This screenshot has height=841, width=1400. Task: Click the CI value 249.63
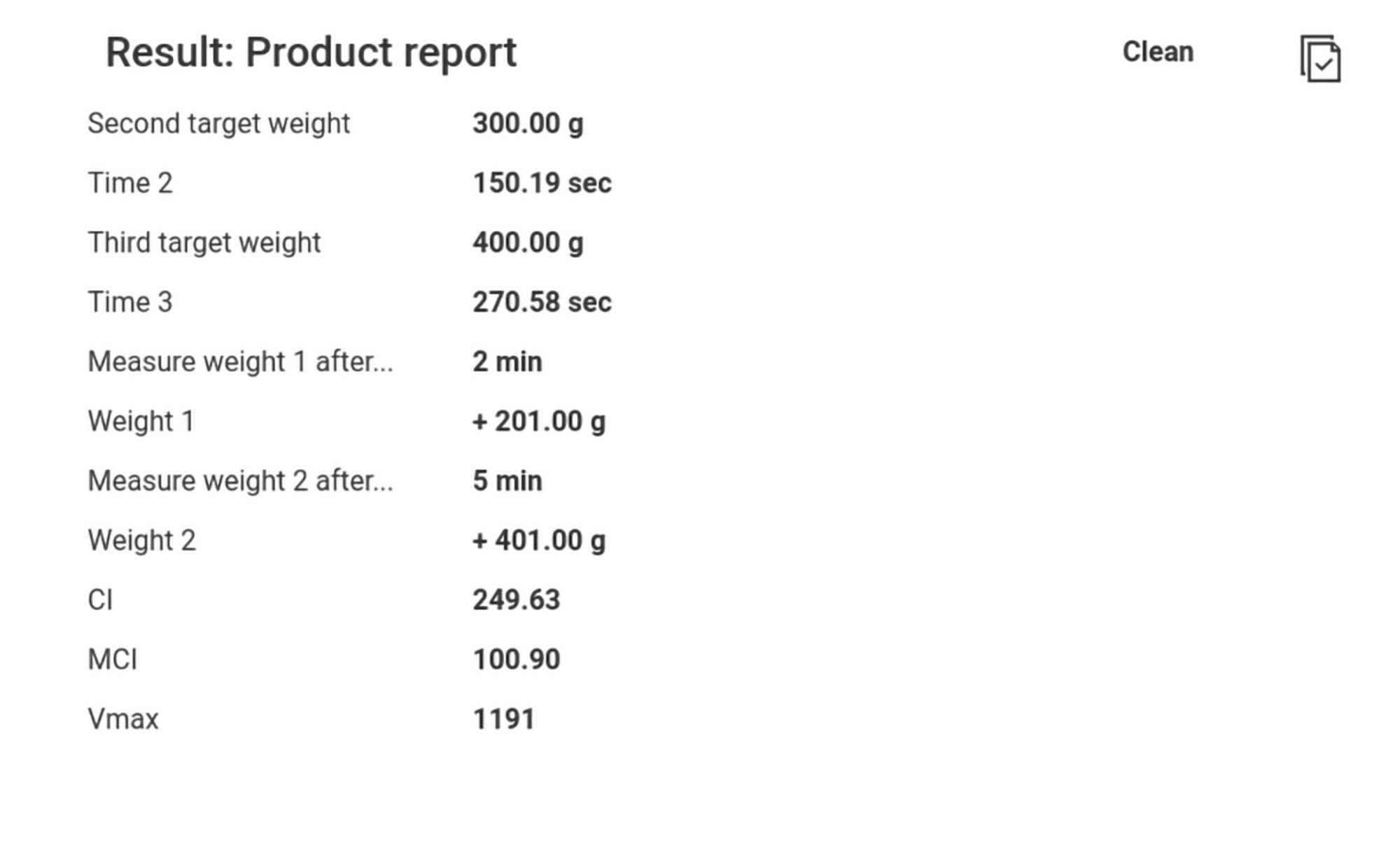click(516, 600)
